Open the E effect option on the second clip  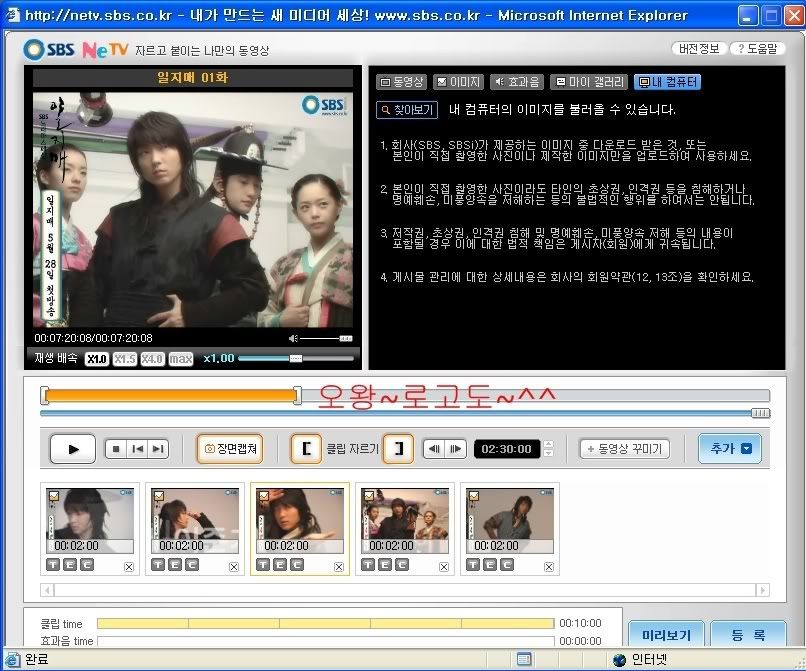tap(175, 565)
